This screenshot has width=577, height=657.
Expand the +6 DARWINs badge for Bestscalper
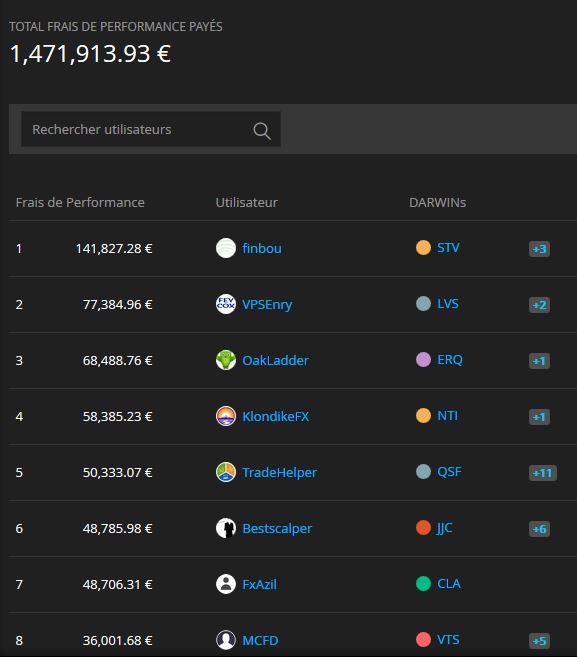[539, 529]
